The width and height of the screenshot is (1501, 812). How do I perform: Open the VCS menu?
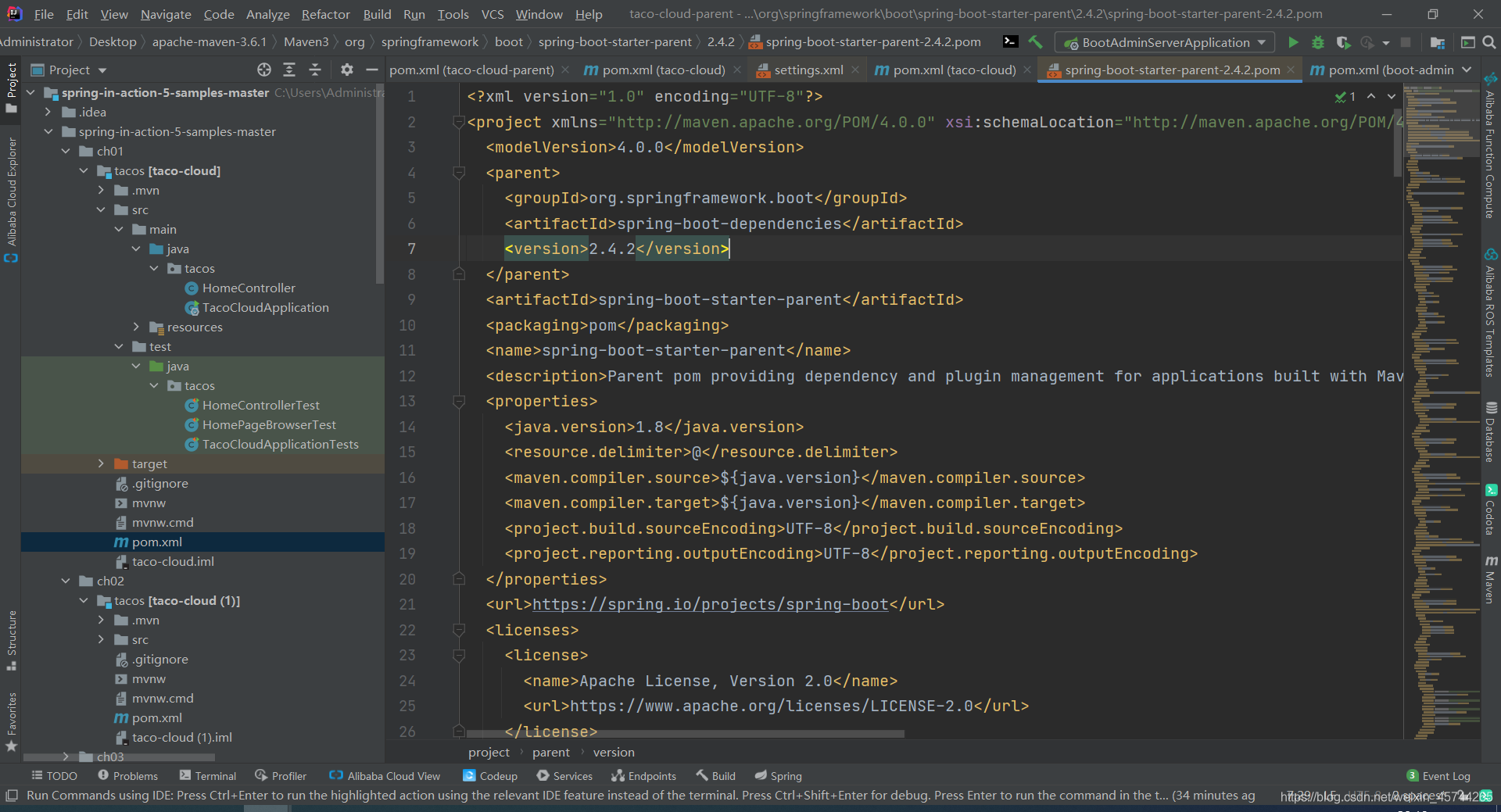tap(493, 14)
